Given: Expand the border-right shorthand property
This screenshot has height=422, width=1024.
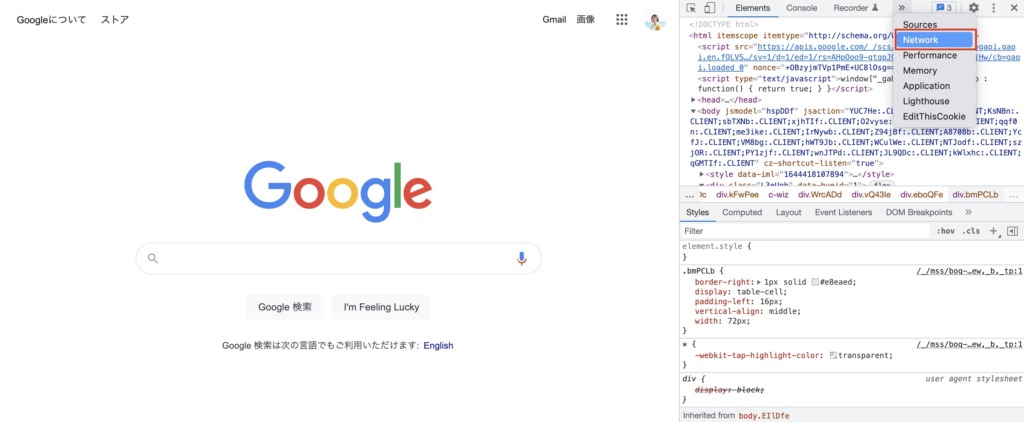Looking at the screenshot, I should click(x=759, y=282).
